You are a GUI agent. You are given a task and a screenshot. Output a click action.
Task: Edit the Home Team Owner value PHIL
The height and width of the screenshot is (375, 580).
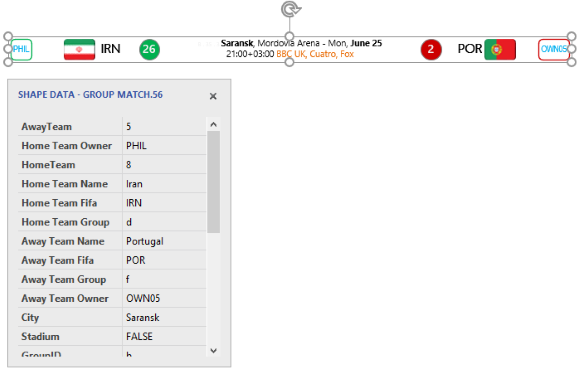[164, 146]
